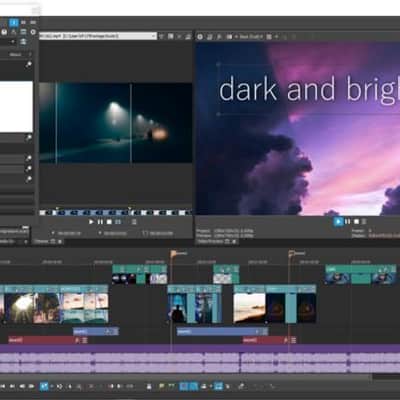Select the silhouetted man video clip
The image size is (400, 400).
(x=177, y=308)
